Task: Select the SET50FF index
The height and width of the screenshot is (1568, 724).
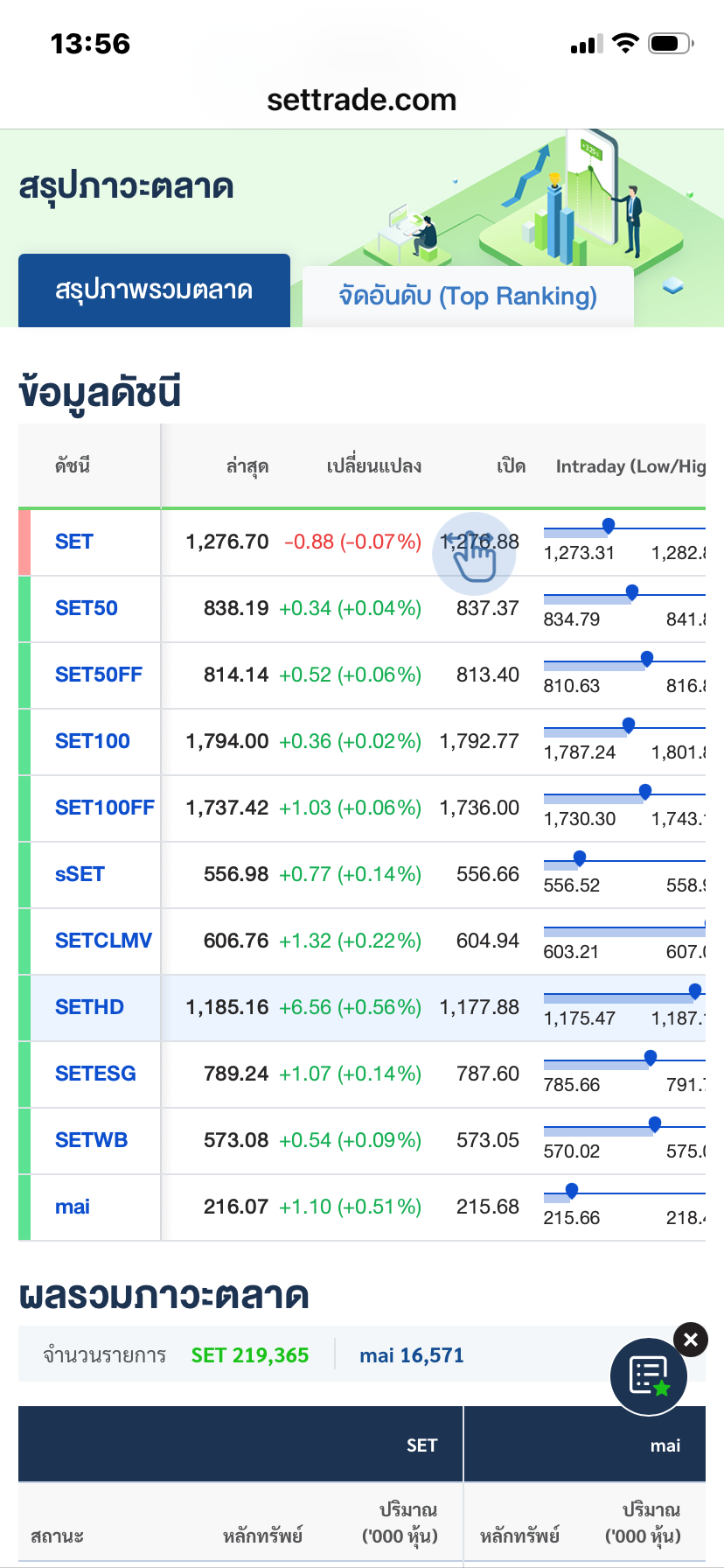Action: click(99, 675)
